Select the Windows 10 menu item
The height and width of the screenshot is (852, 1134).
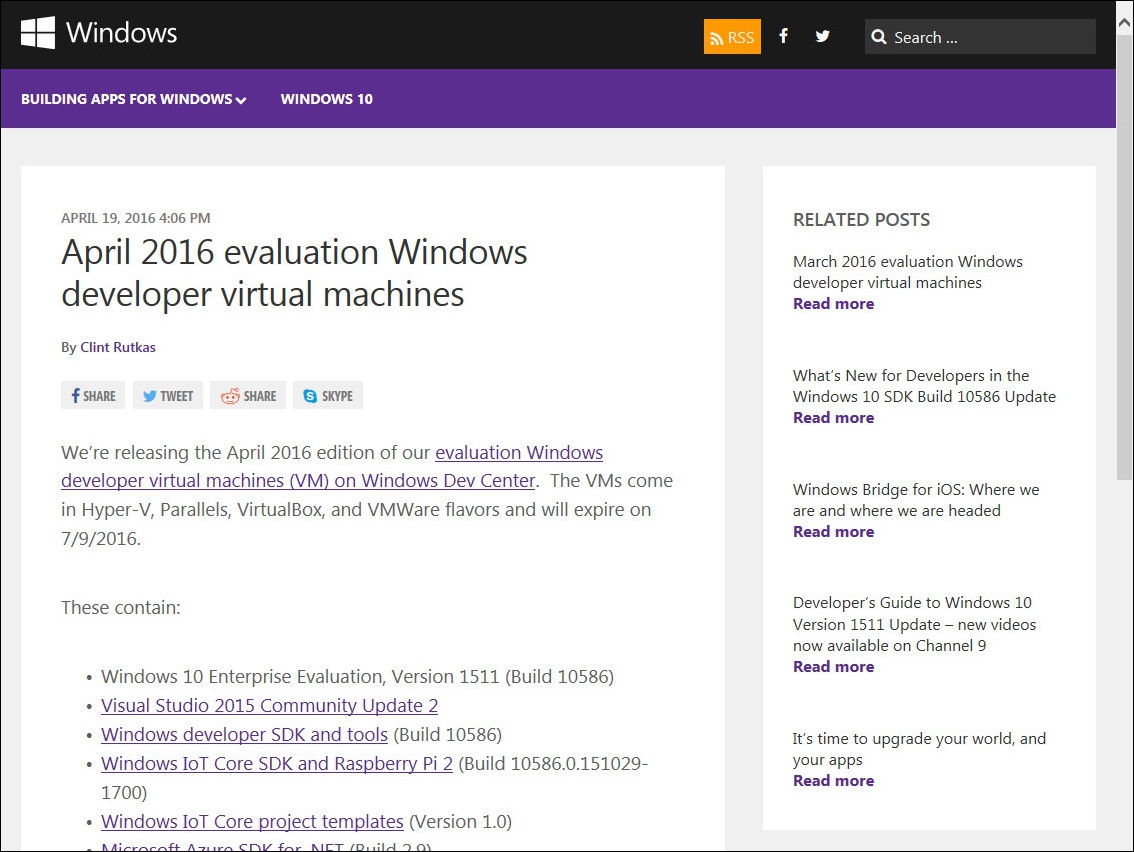pos(326,98)
